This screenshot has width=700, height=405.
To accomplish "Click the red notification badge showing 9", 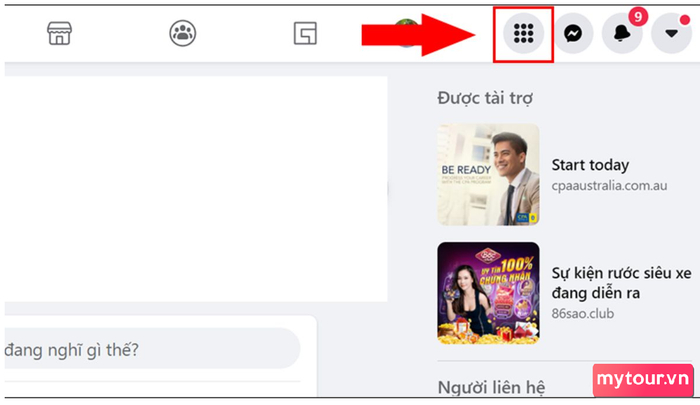I will coord(638,17).
